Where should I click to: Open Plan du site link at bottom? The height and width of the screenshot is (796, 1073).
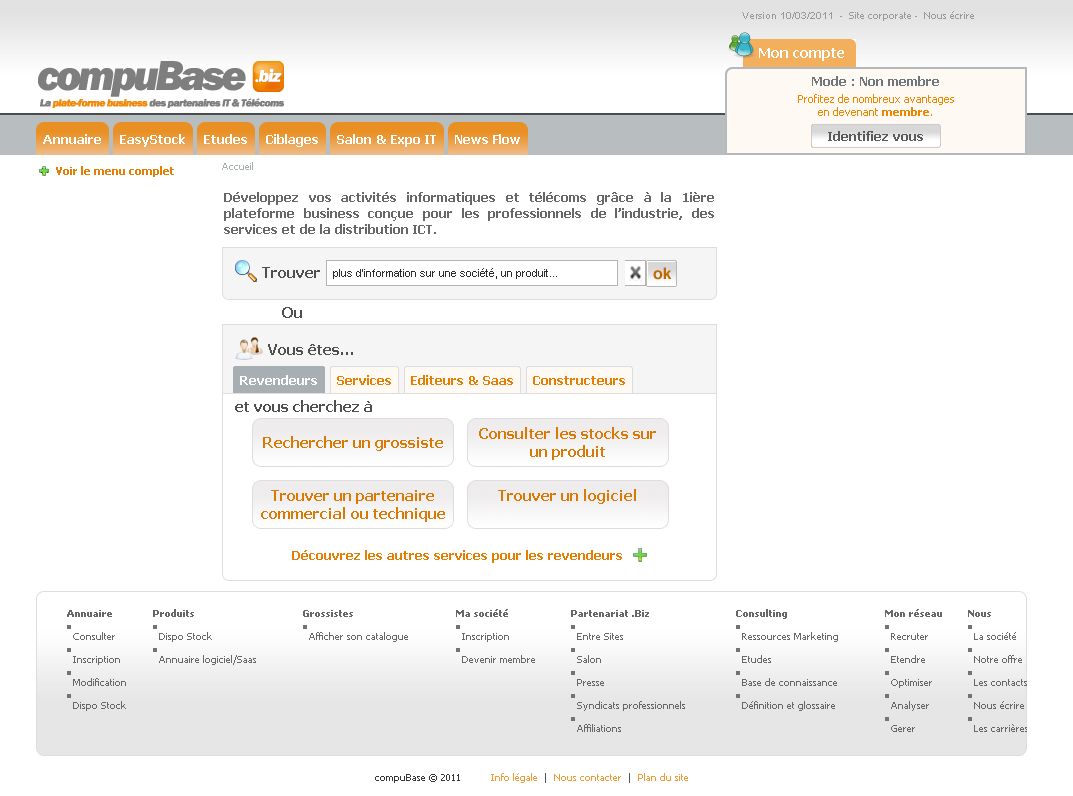[x=662, y=778]
